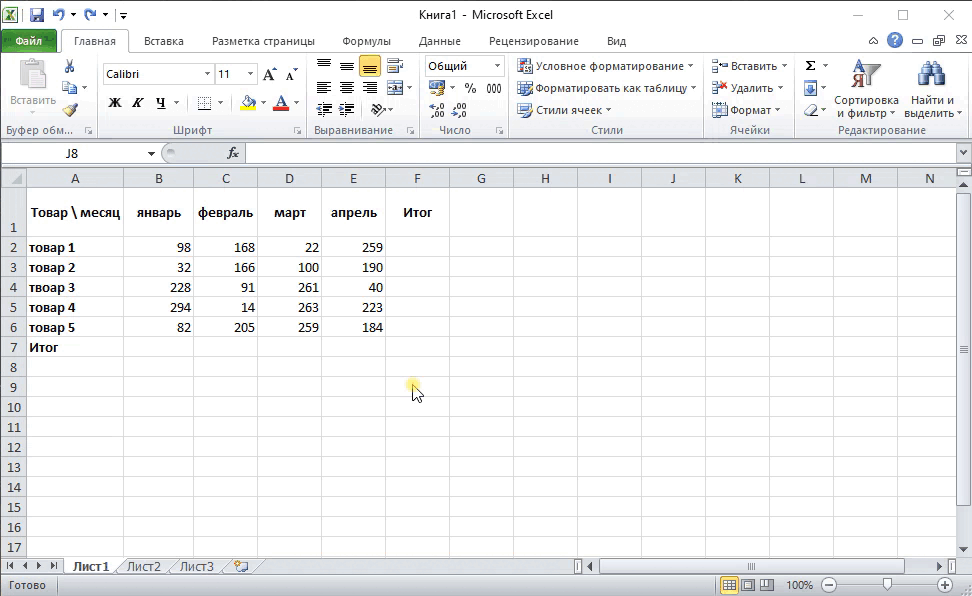Open the Лист2 sheet tab

click(143, 566)
